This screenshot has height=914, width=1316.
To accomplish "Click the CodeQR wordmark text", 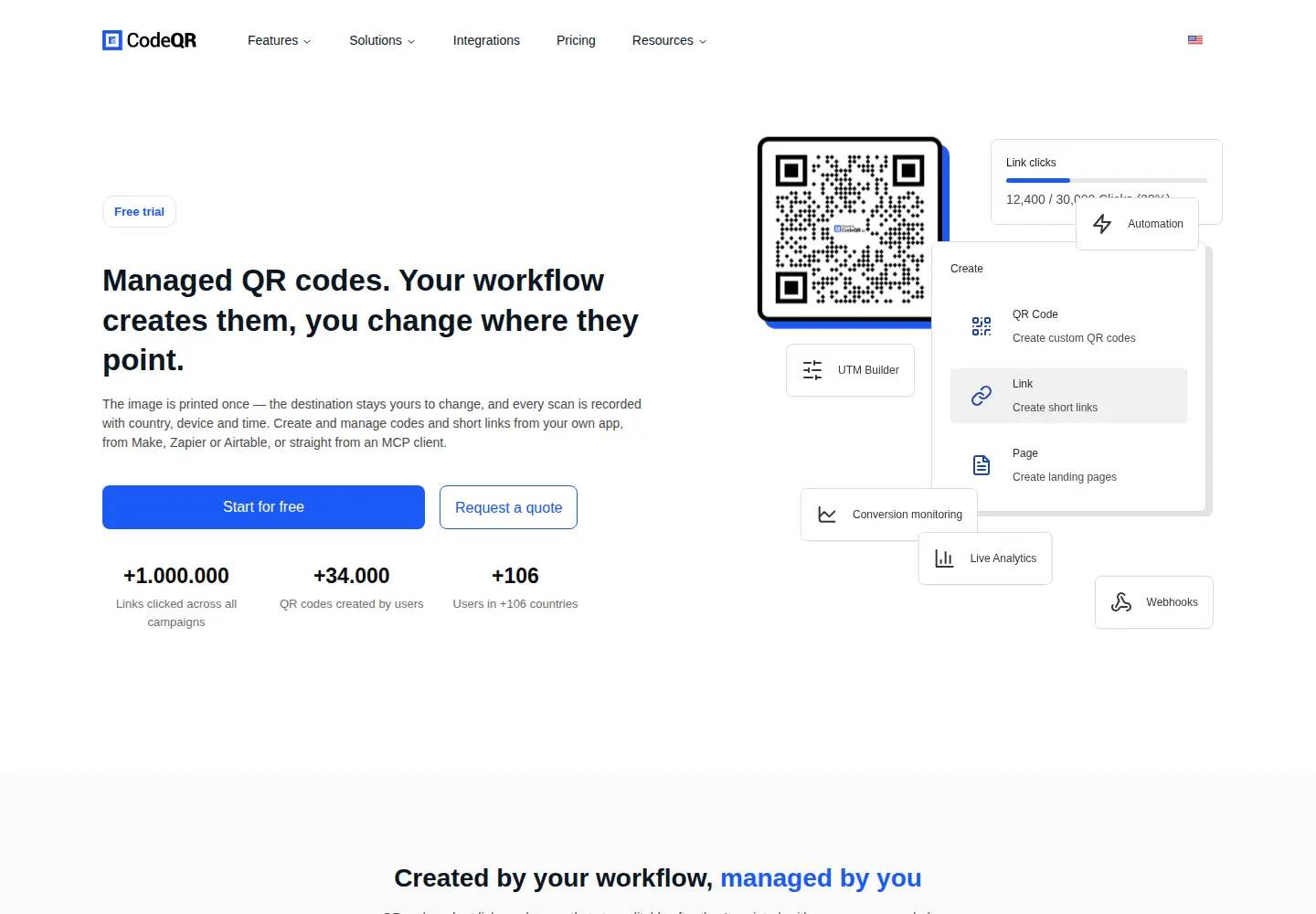I will 162,40.
